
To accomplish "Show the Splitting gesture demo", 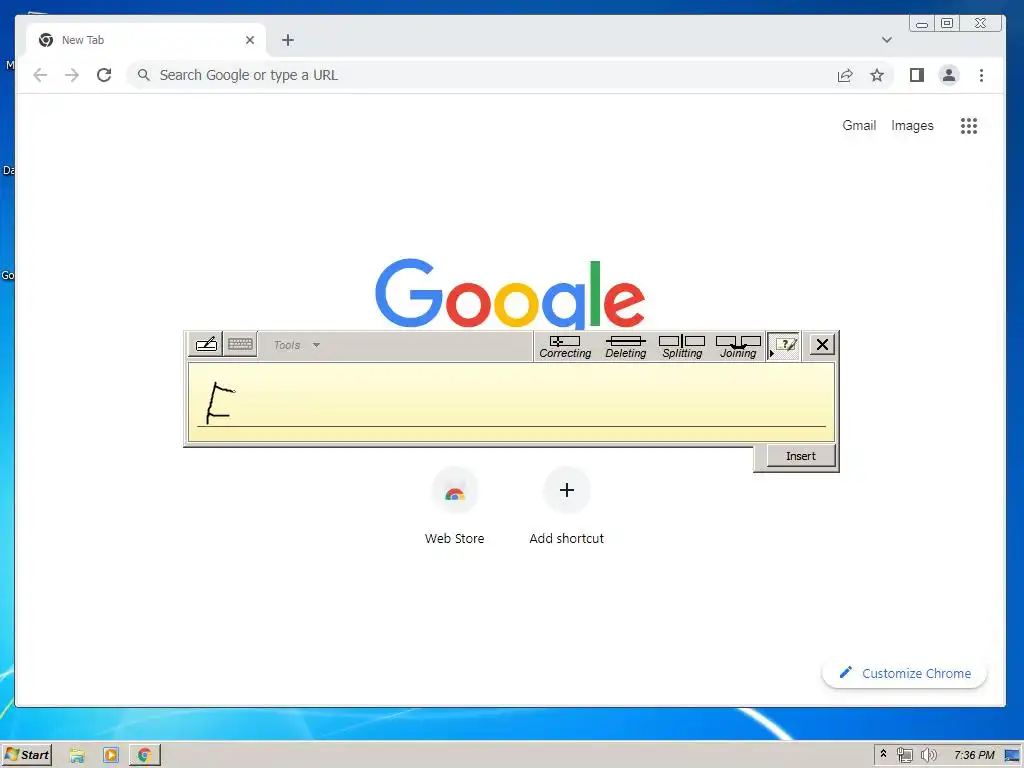I will click(x=682, y=347).
